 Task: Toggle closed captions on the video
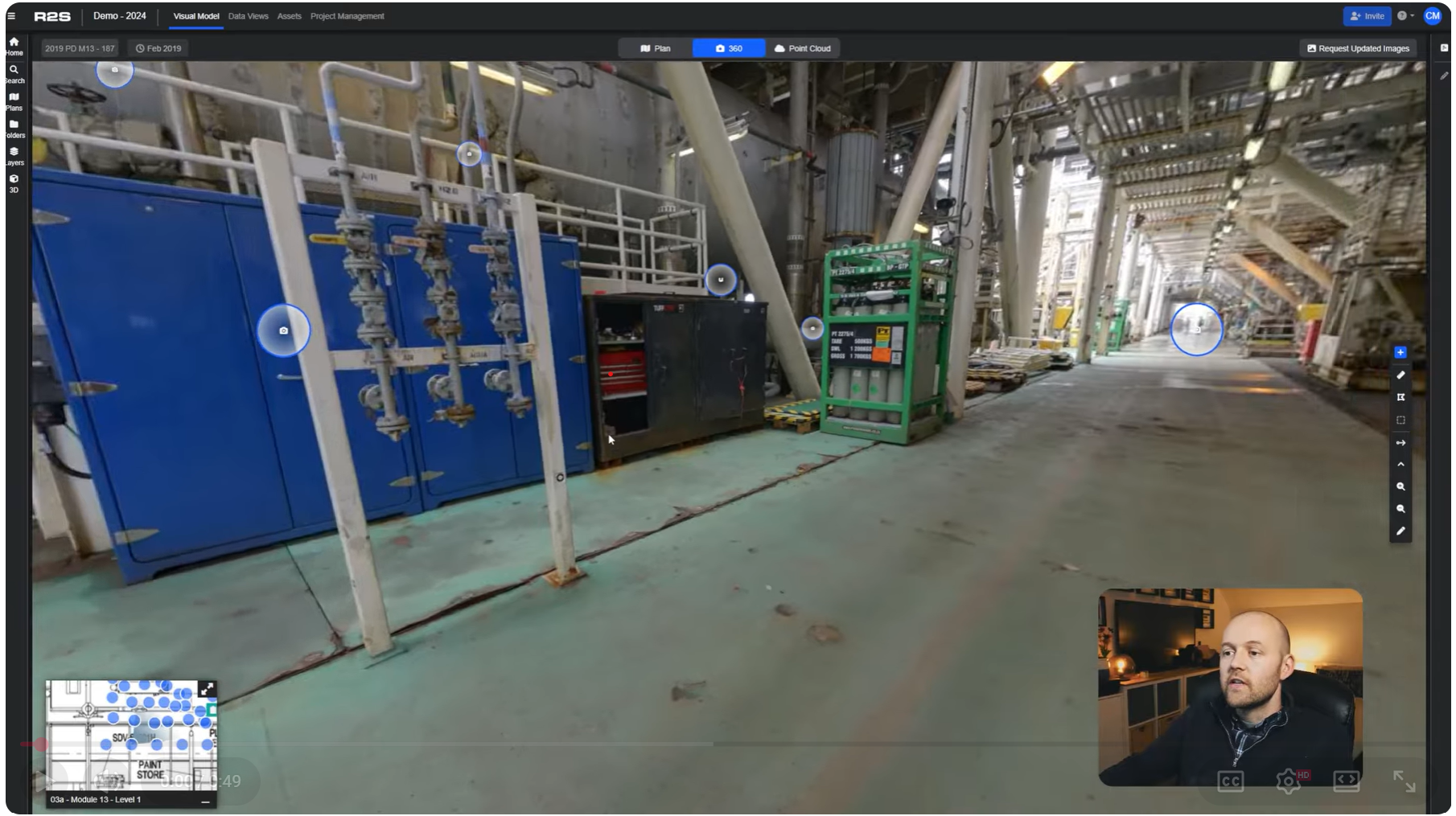(x=1230, y=781)
